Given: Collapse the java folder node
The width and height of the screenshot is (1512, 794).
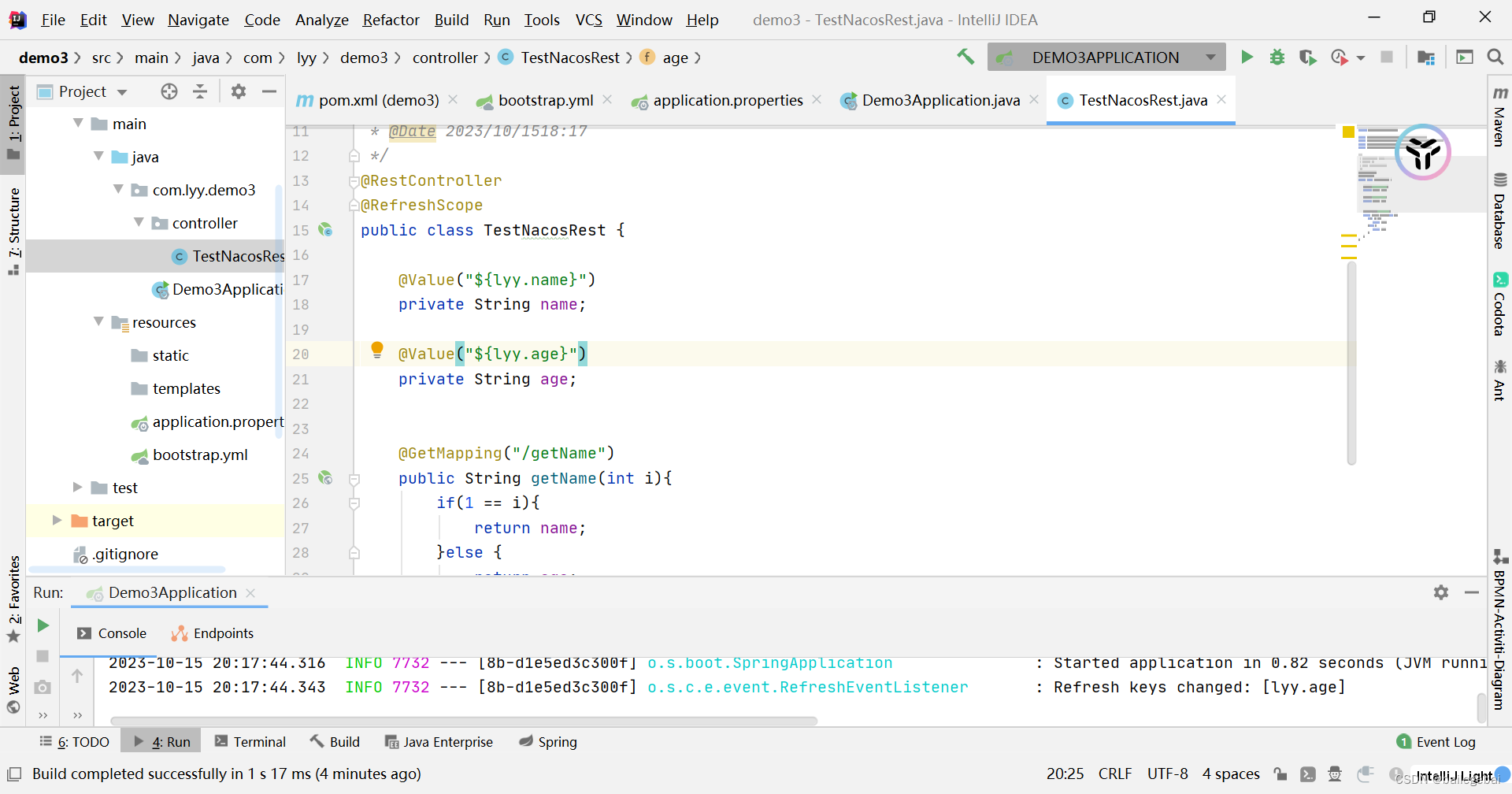Looking at the screenshot, I should click(x=98, y=156).
